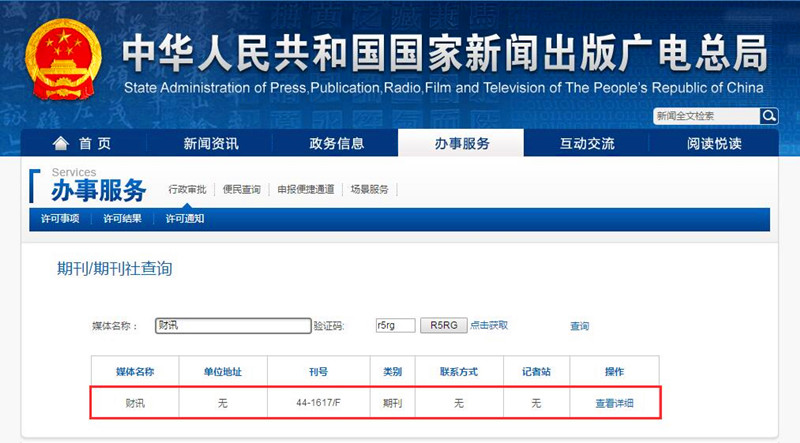Click the national emblem logo
This screenshot has height=443, width=800.
pos(63,60)
